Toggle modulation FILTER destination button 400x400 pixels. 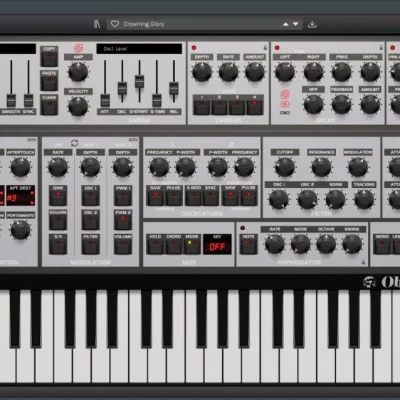tap(91, 244)
